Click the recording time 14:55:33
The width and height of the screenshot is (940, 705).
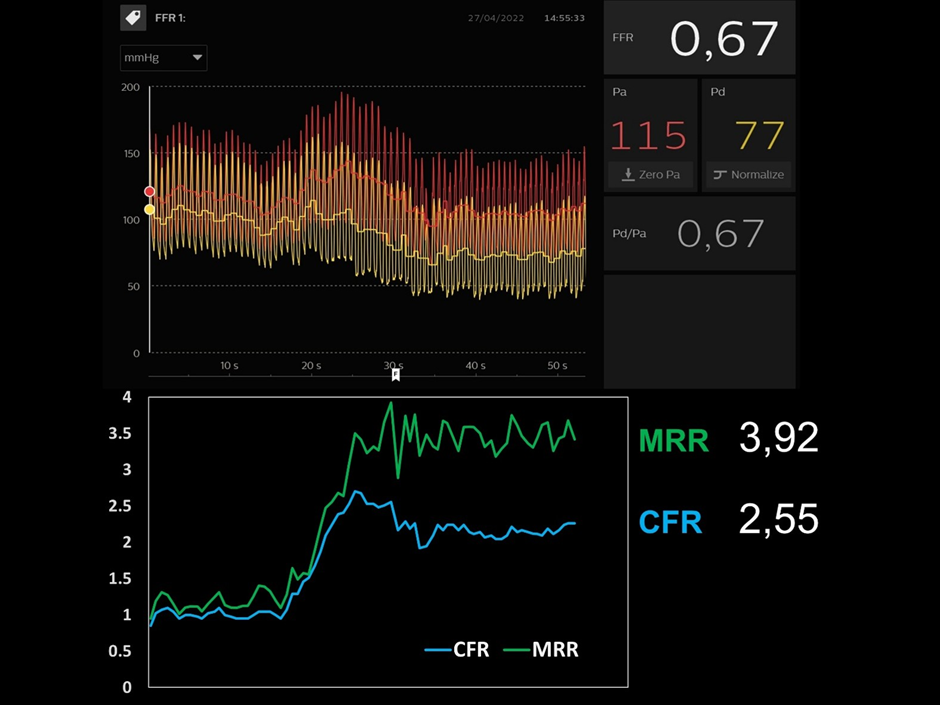pyautogui.click(x=564, y=18)
